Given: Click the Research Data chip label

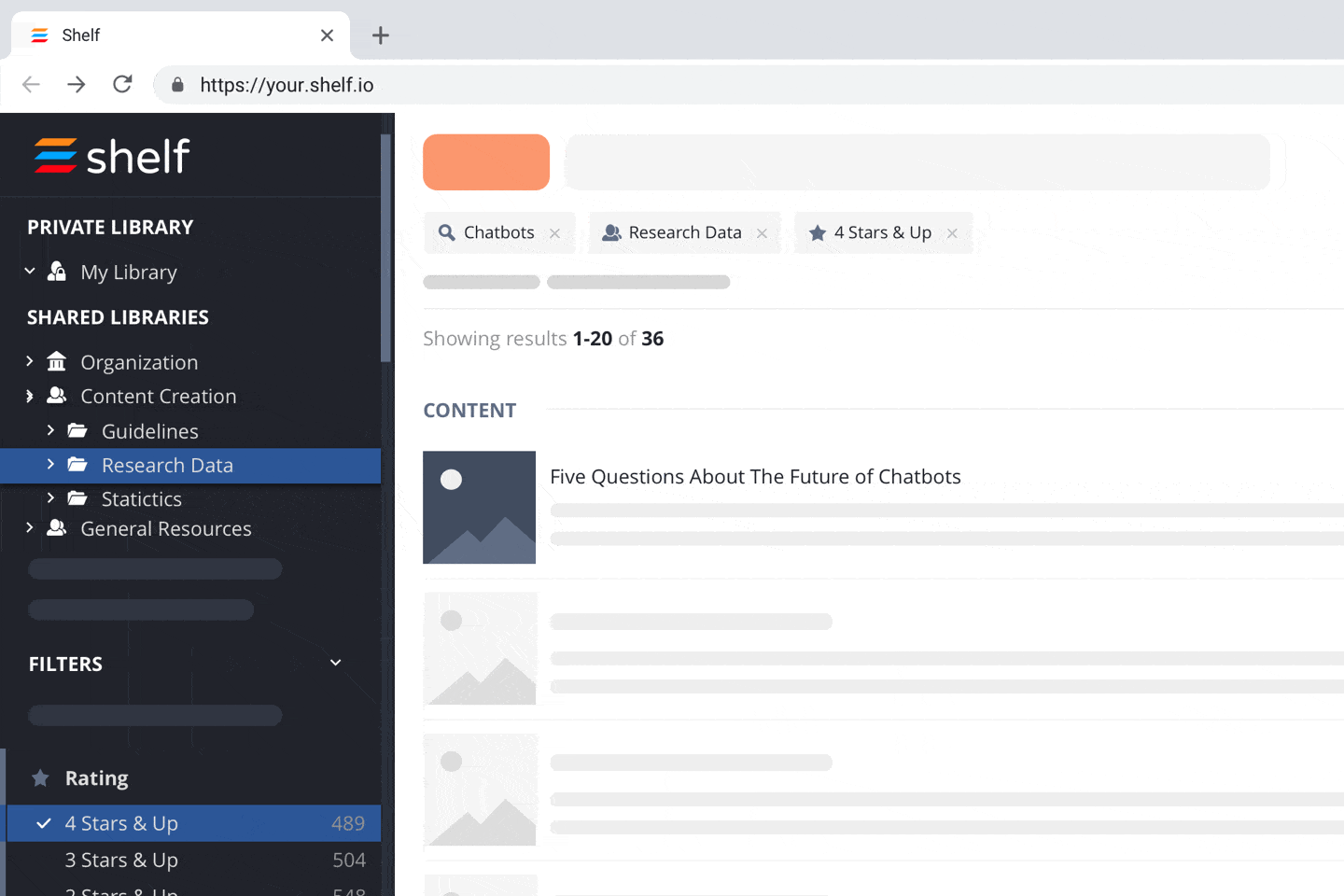Looking at the screenshot, I should click(685, 232).
